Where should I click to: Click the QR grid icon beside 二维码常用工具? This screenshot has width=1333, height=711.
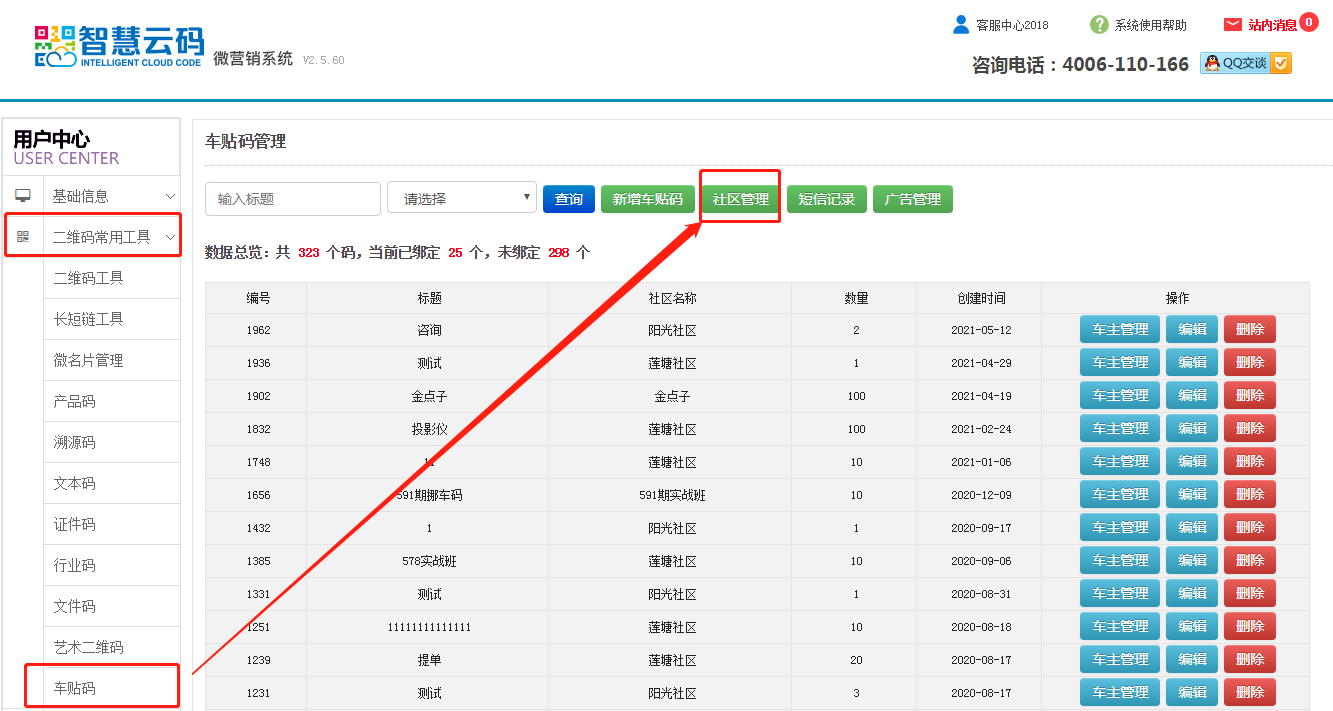coord(23,237)
